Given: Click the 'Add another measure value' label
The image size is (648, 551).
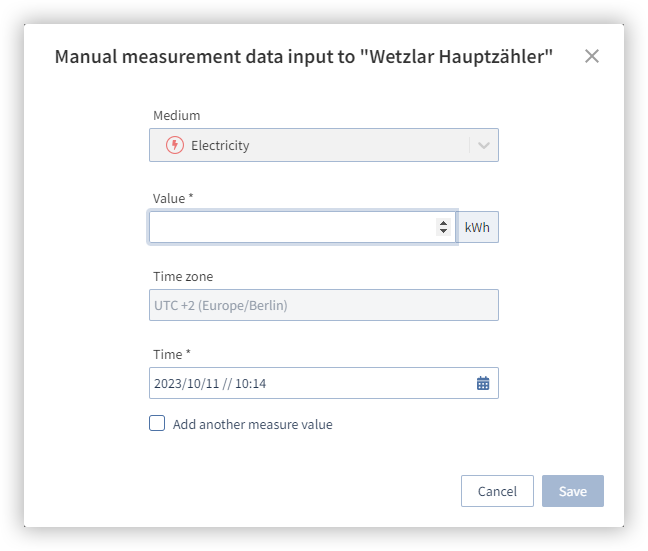Looking at the screenshot, I should click(253, 425).
